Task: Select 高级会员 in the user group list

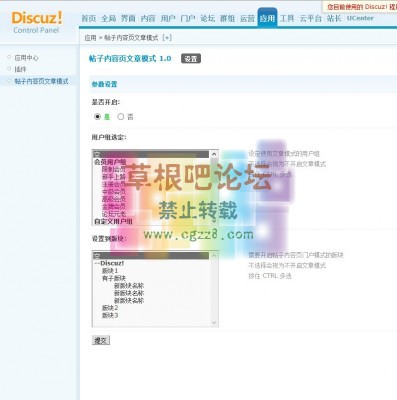Action: click(x=114, y=199)
